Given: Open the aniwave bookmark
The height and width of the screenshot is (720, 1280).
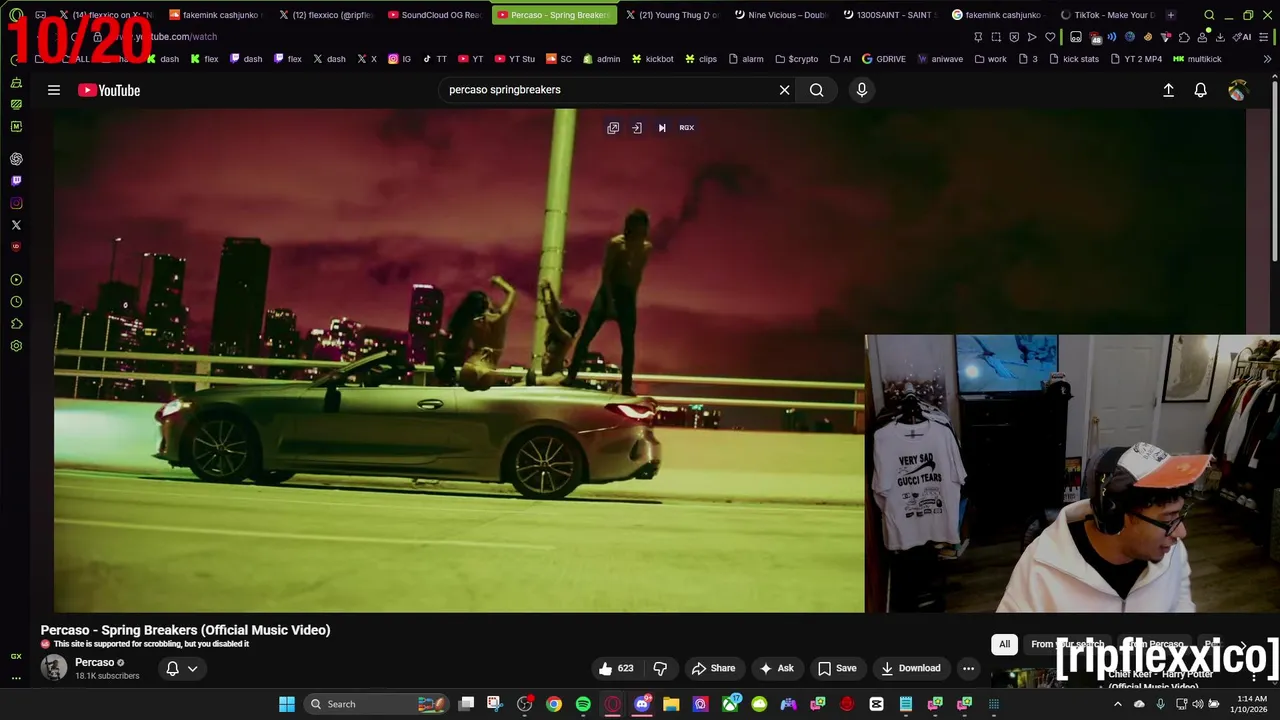Looking at the screenshot, I should 940,59.
